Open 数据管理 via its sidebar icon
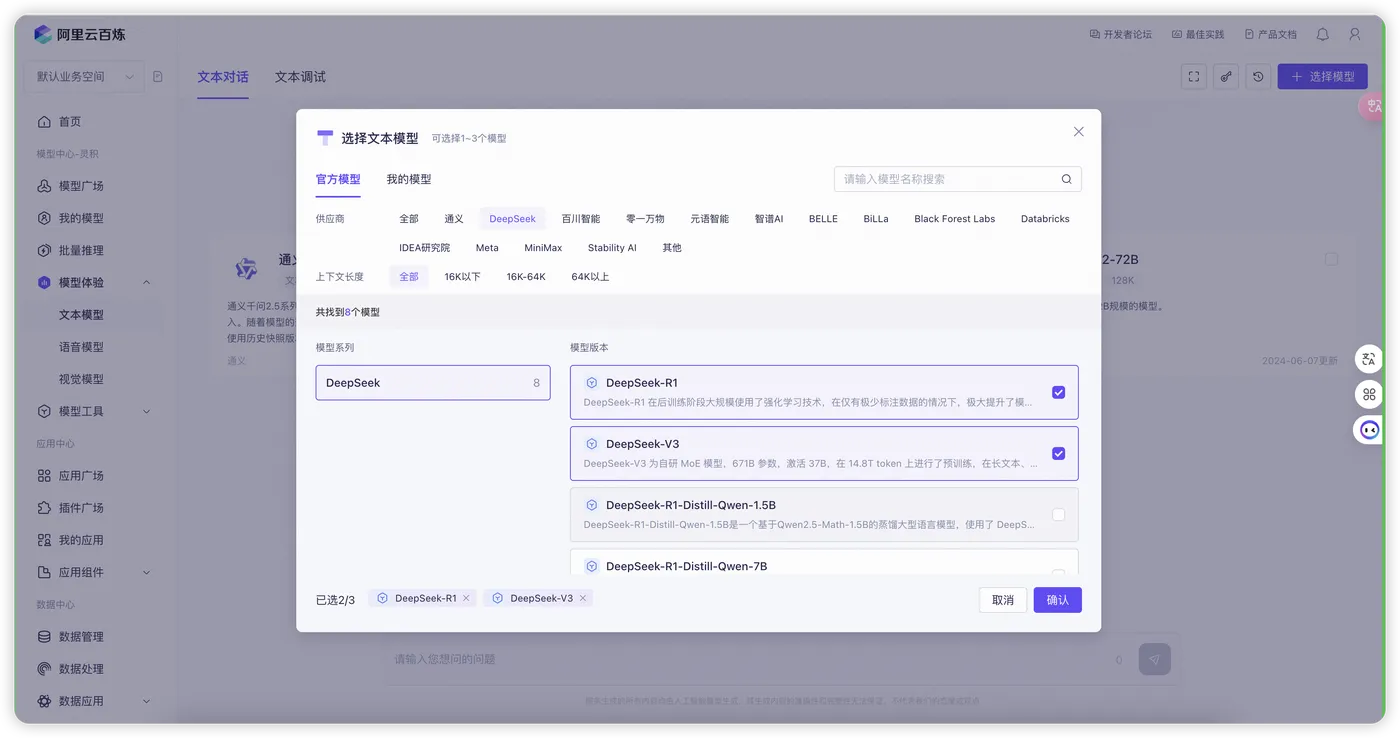This screenshot has height=738, width=1400. [x=44, y=637]
